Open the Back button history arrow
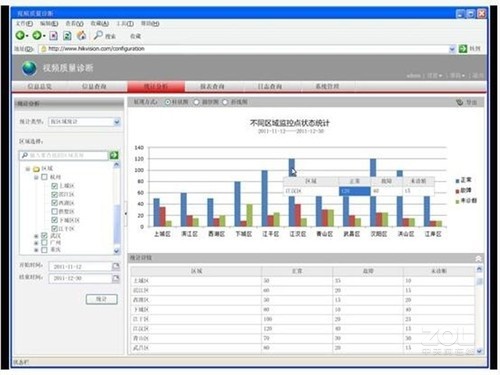The image size is (500, 375). click(x=27, y=35)
